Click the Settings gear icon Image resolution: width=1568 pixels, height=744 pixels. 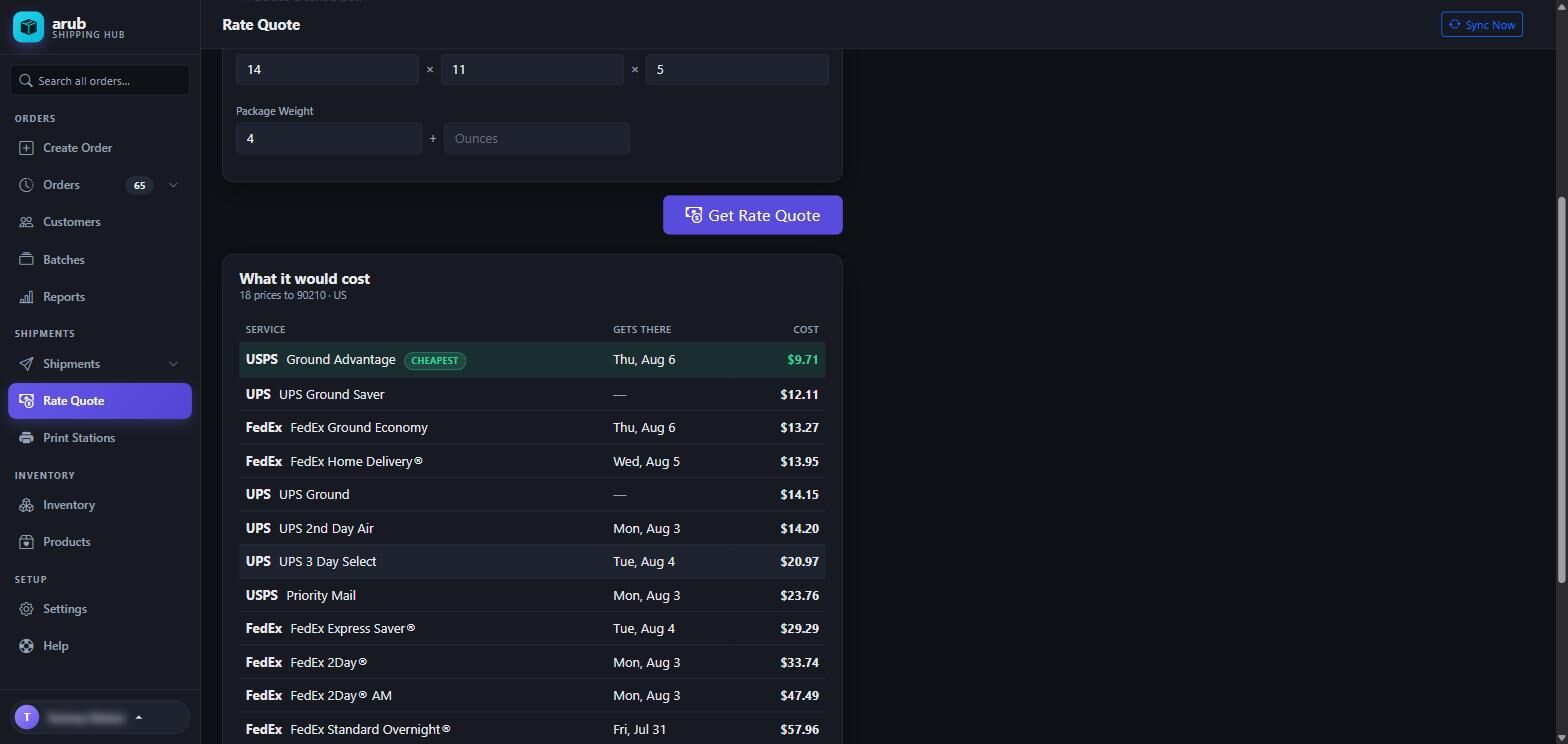click(26, 609)
